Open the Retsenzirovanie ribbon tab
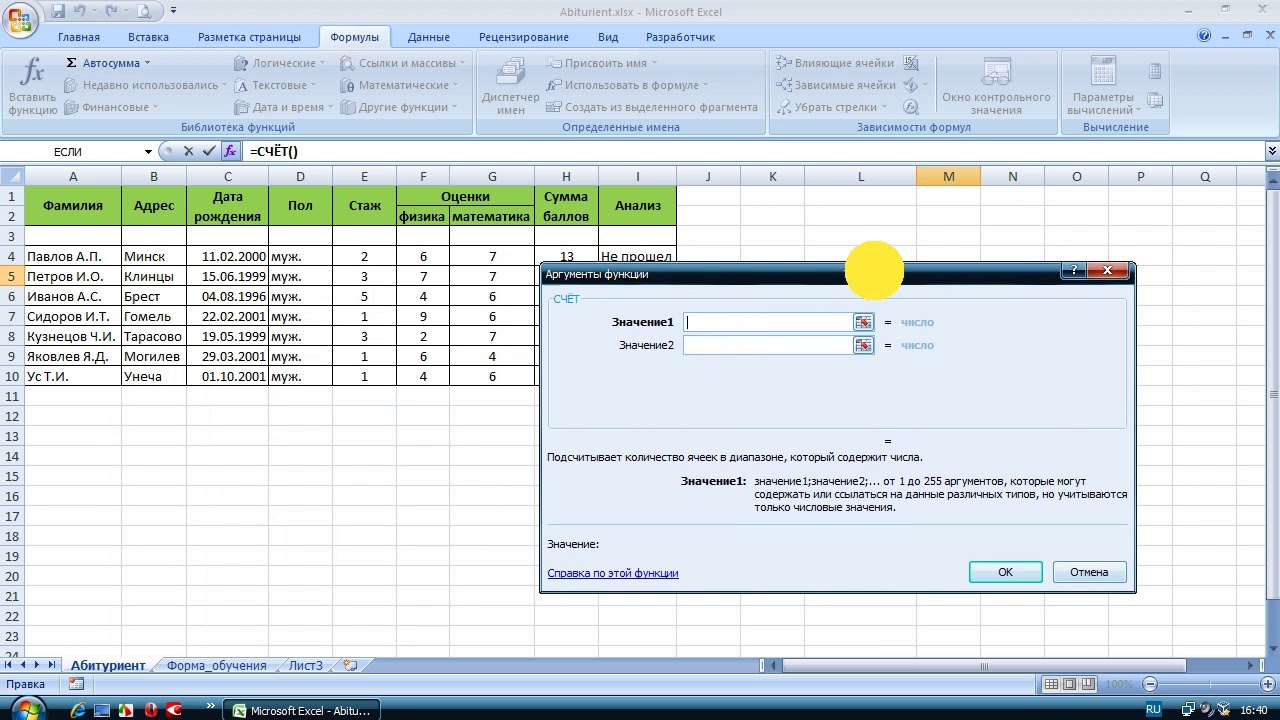 pos(524,37)
